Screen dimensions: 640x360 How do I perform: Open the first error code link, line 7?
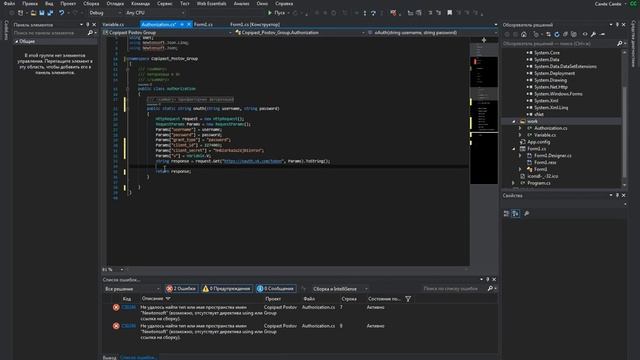(129, 307)
